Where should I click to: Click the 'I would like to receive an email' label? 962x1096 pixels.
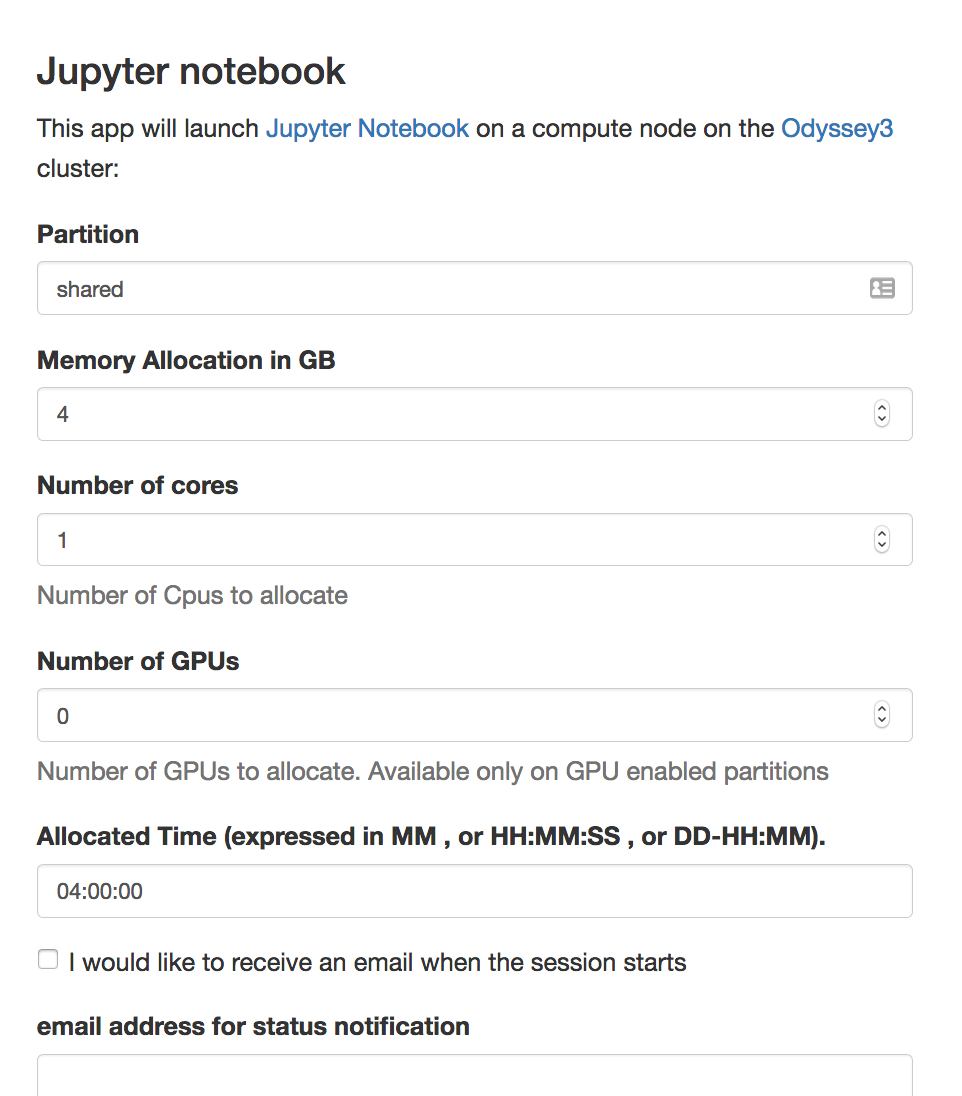coord(378,962)
